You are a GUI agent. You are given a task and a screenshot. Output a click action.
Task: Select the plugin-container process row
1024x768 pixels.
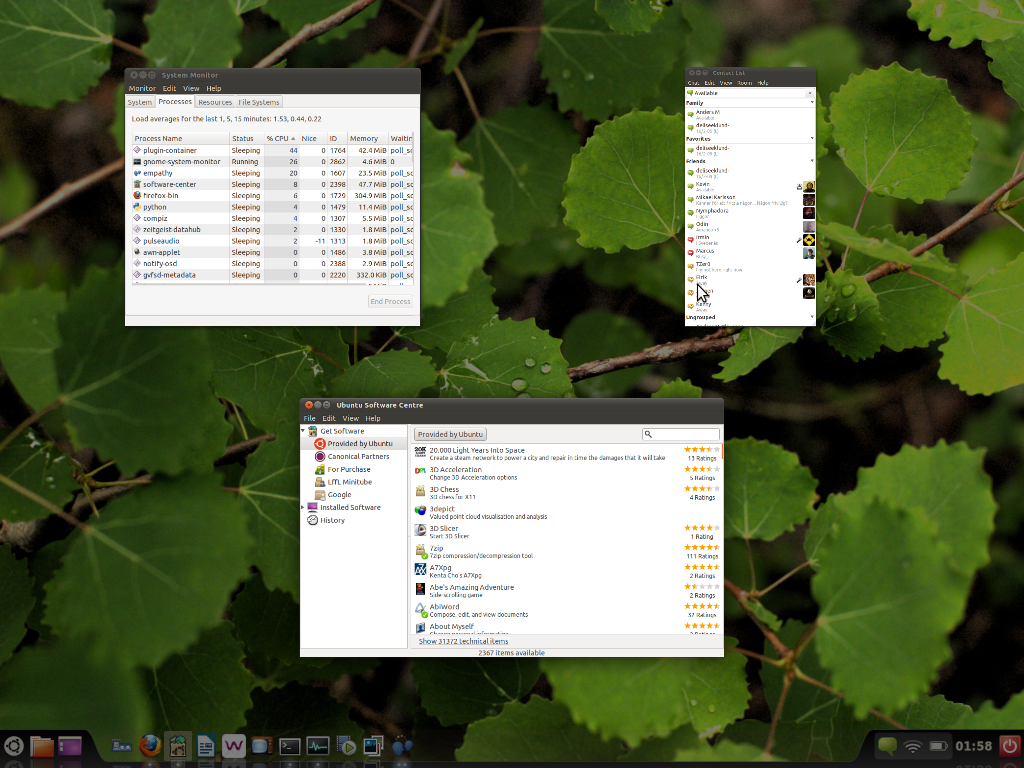pos(272,150)
